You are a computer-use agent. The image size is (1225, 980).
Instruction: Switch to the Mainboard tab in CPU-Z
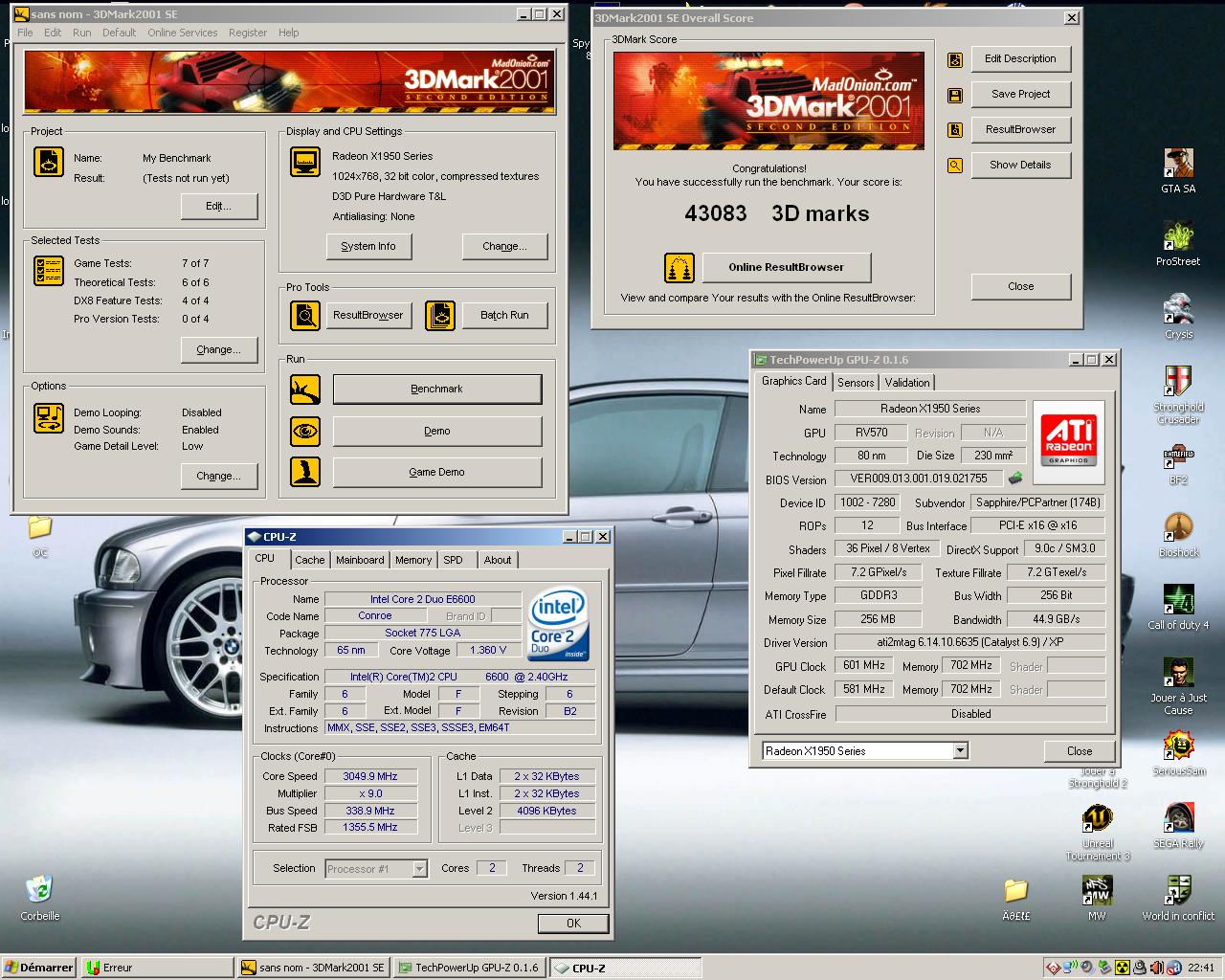pos(360,561)
